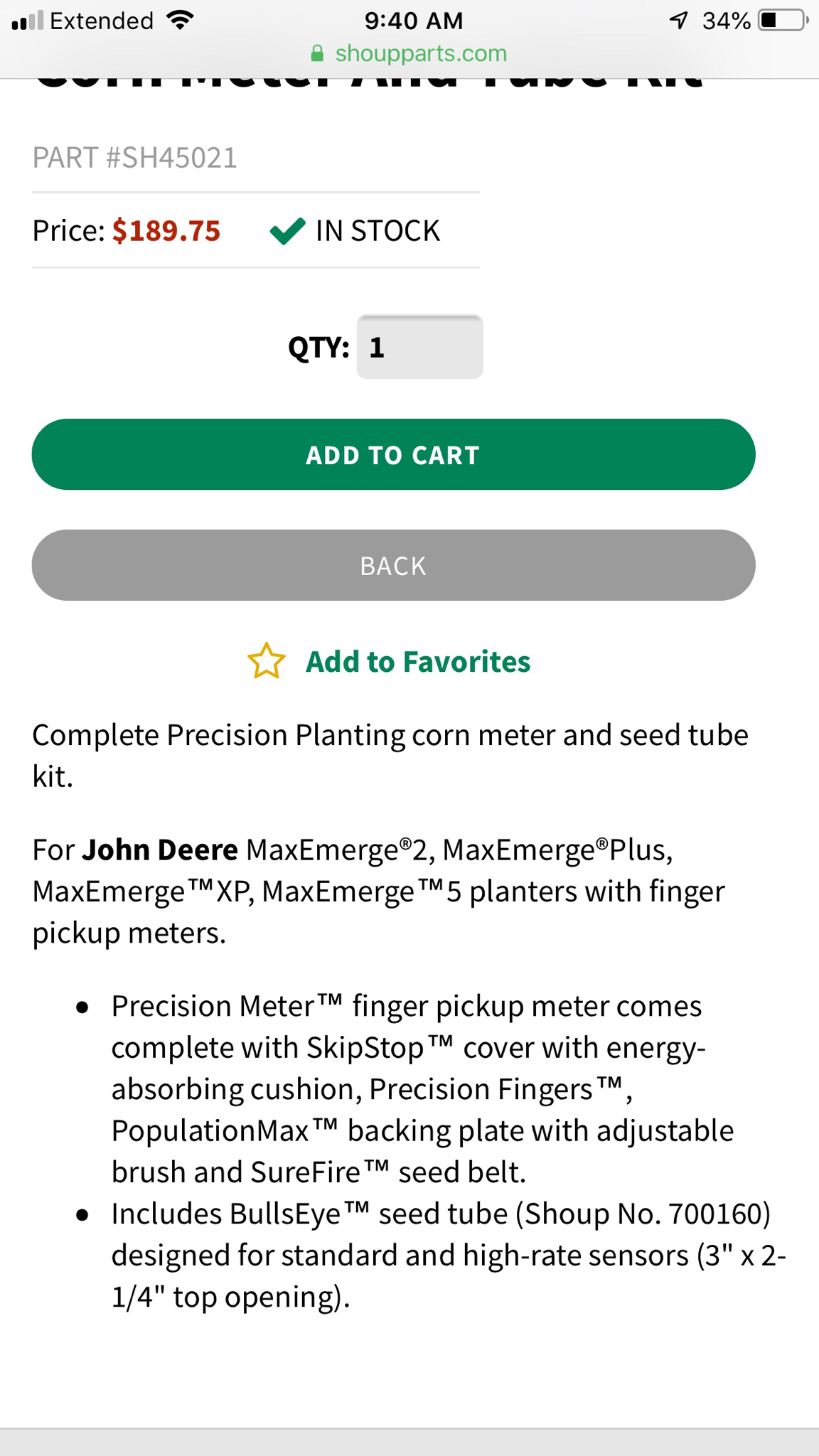The height and width of the screenshot is (1456, 819).
Task: Click the gray BACK button
Action: click(x=393, y=565)
